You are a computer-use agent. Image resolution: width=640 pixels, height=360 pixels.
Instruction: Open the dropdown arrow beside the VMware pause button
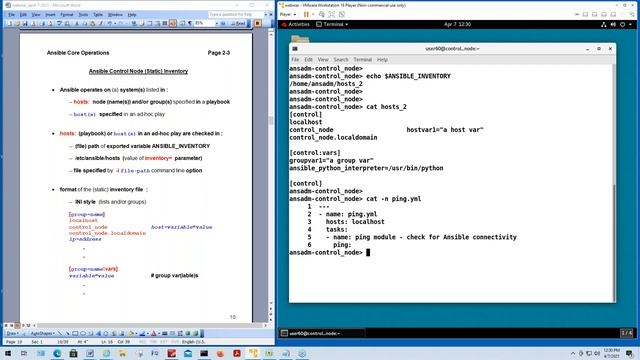point(313,14)
